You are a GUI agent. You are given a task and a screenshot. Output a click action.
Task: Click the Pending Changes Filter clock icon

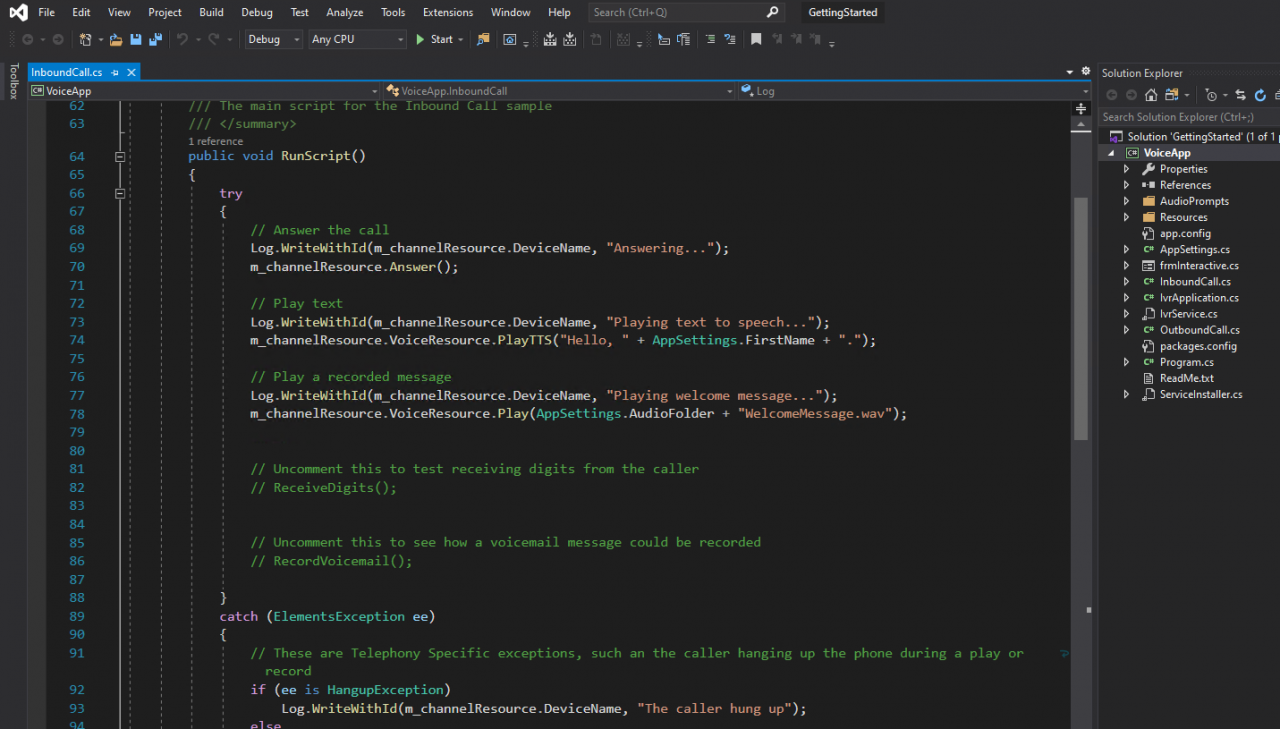pos(1211,95)
